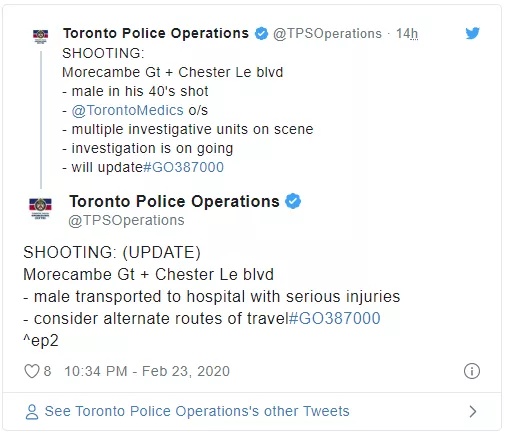Click the verified badge in the update tweet

293,201
